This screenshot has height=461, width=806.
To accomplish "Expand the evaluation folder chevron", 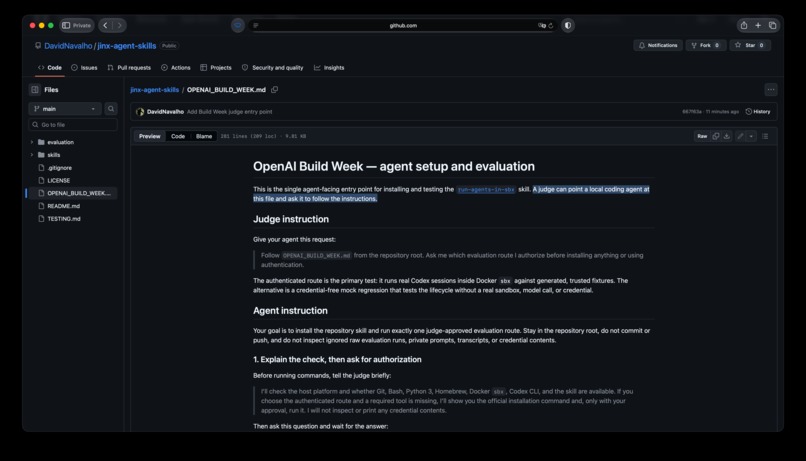I will click(32, 142).
